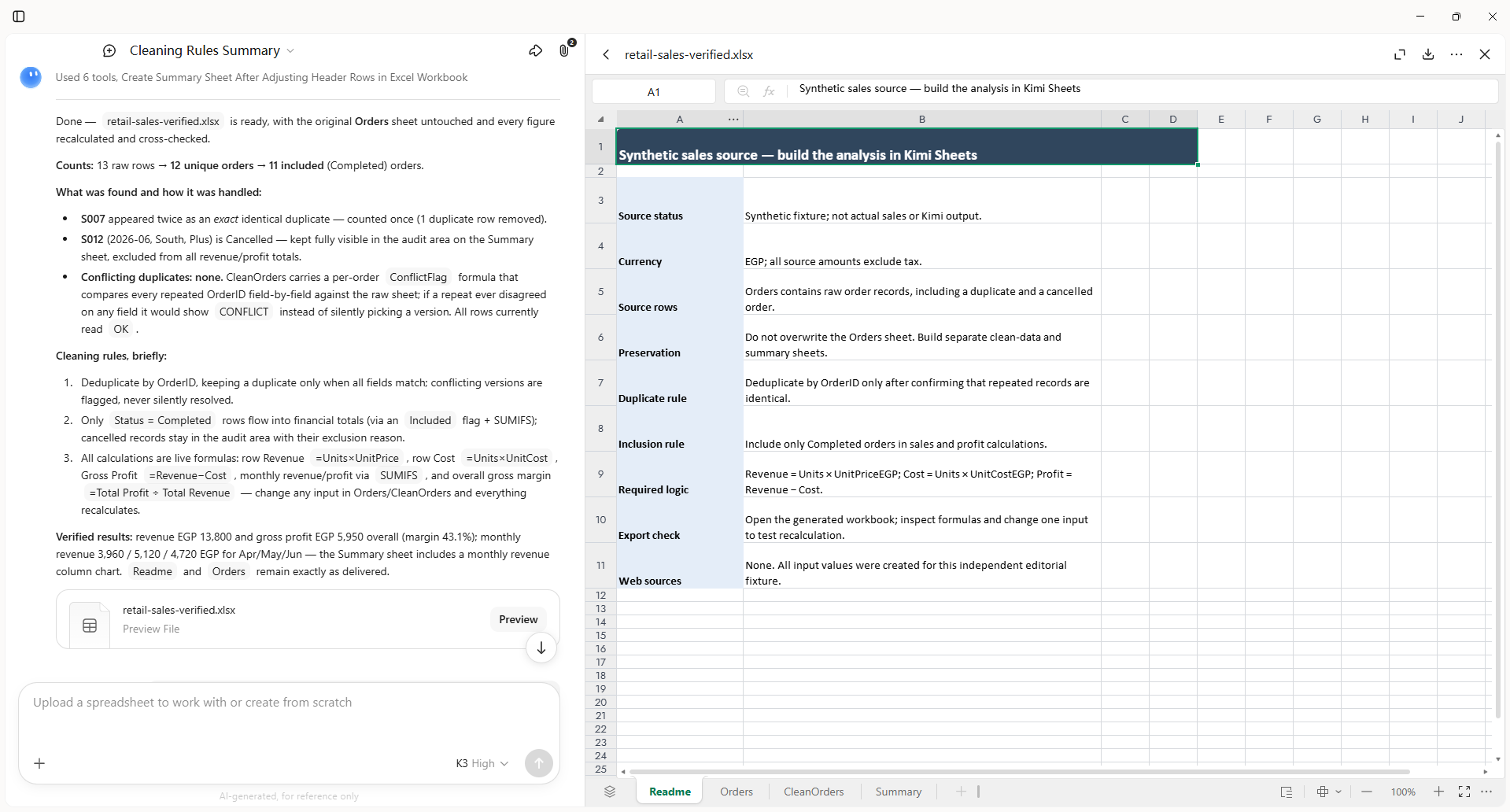Enter fullscreen spreadsheet view
This screenshot has height=812, width=1510.
pos(1464,792)
